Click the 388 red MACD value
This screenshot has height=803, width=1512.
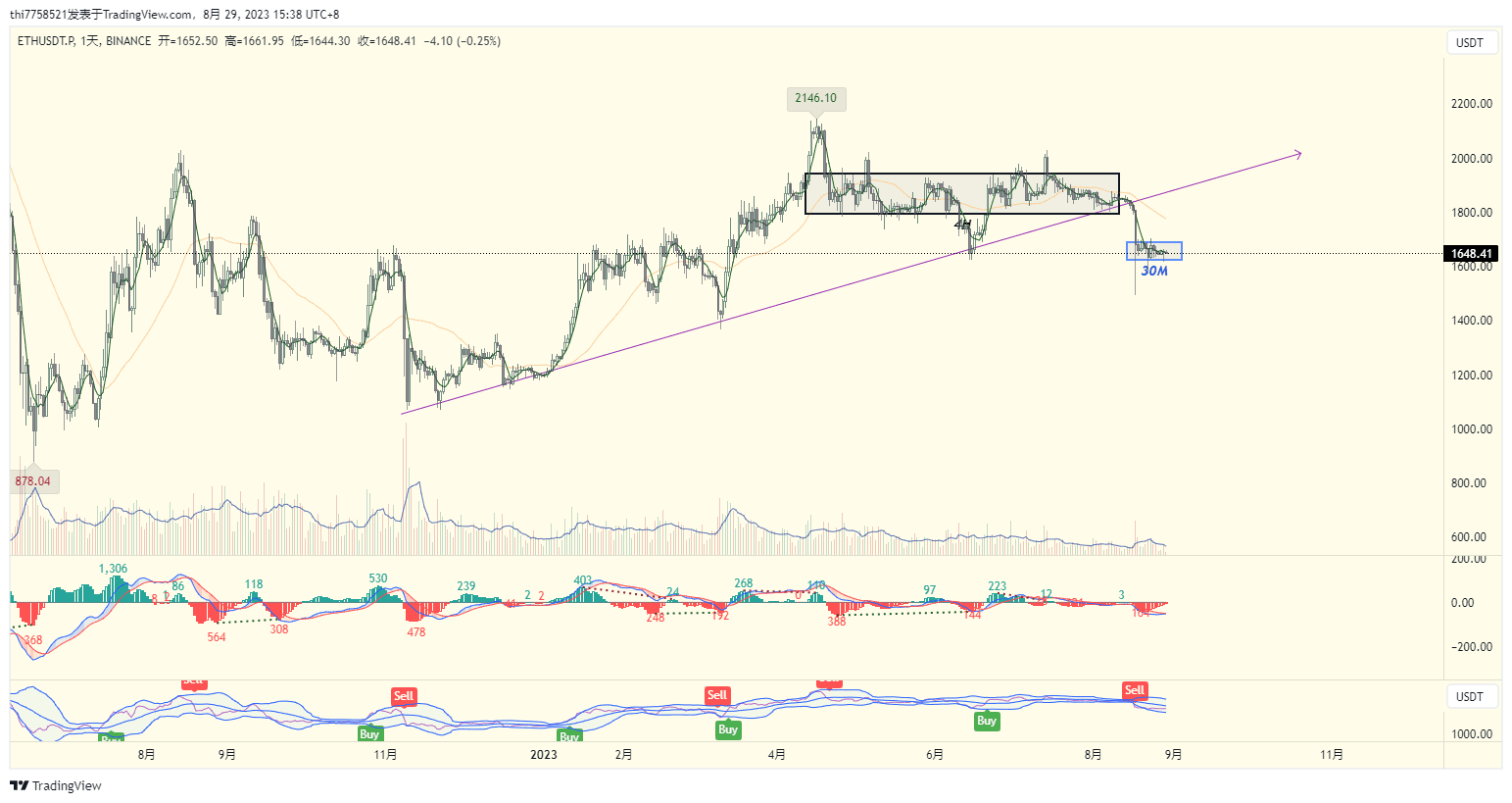pos(837,622)
